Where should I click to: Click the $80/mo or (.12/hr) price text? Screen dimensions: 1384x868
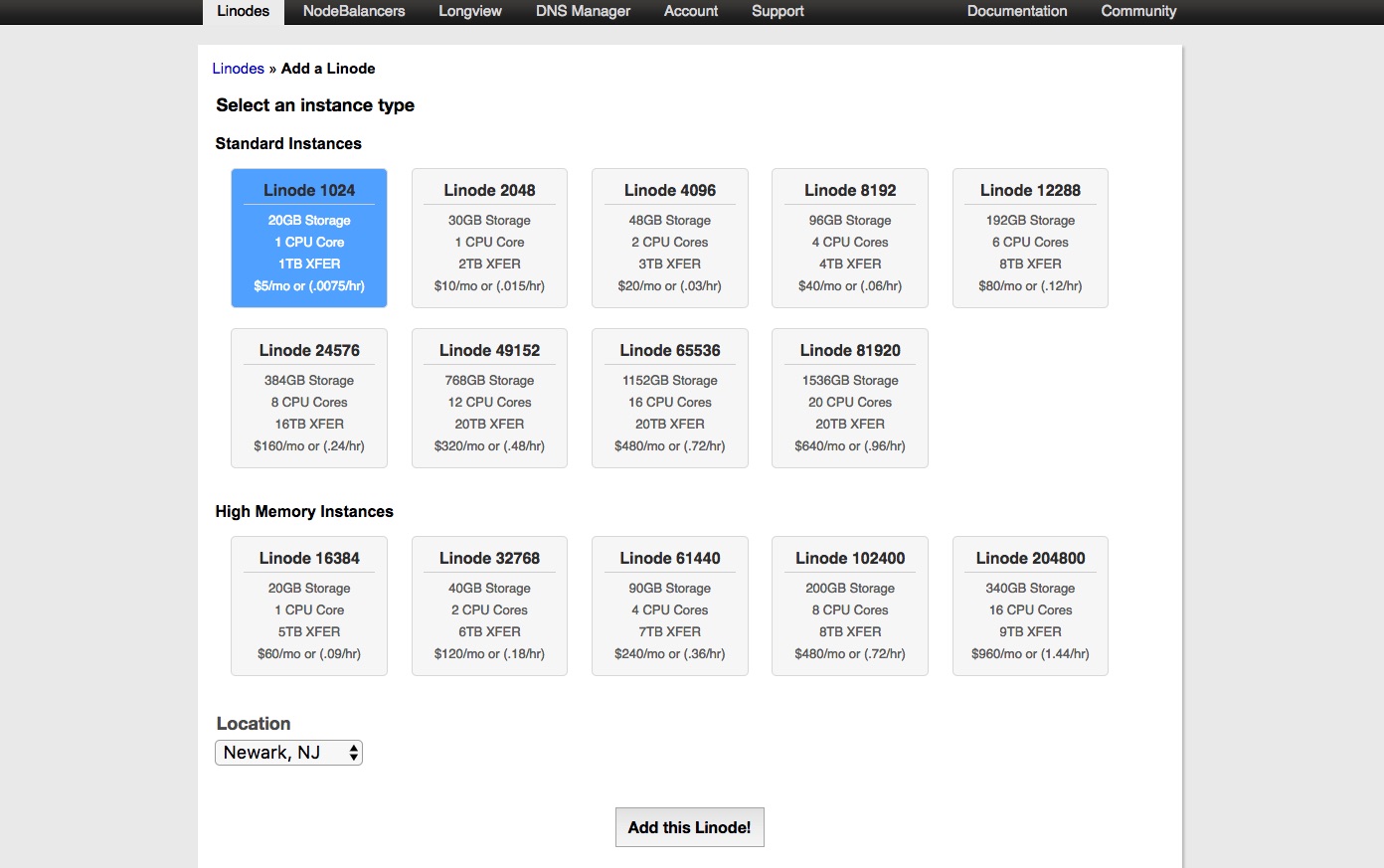tap(1030, 285)
